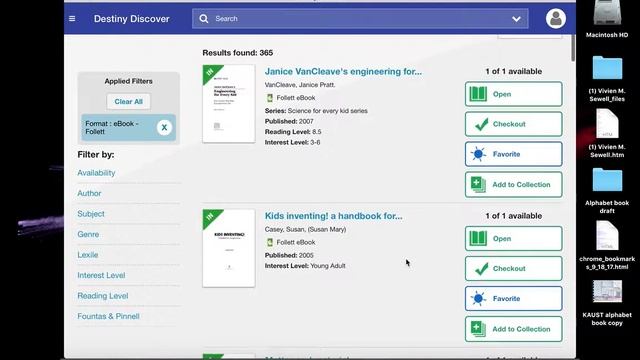The width and height of the screenshot is (640, 360).
Task: Select the Vivien M. Sewell.htm file
Action: 607,124
